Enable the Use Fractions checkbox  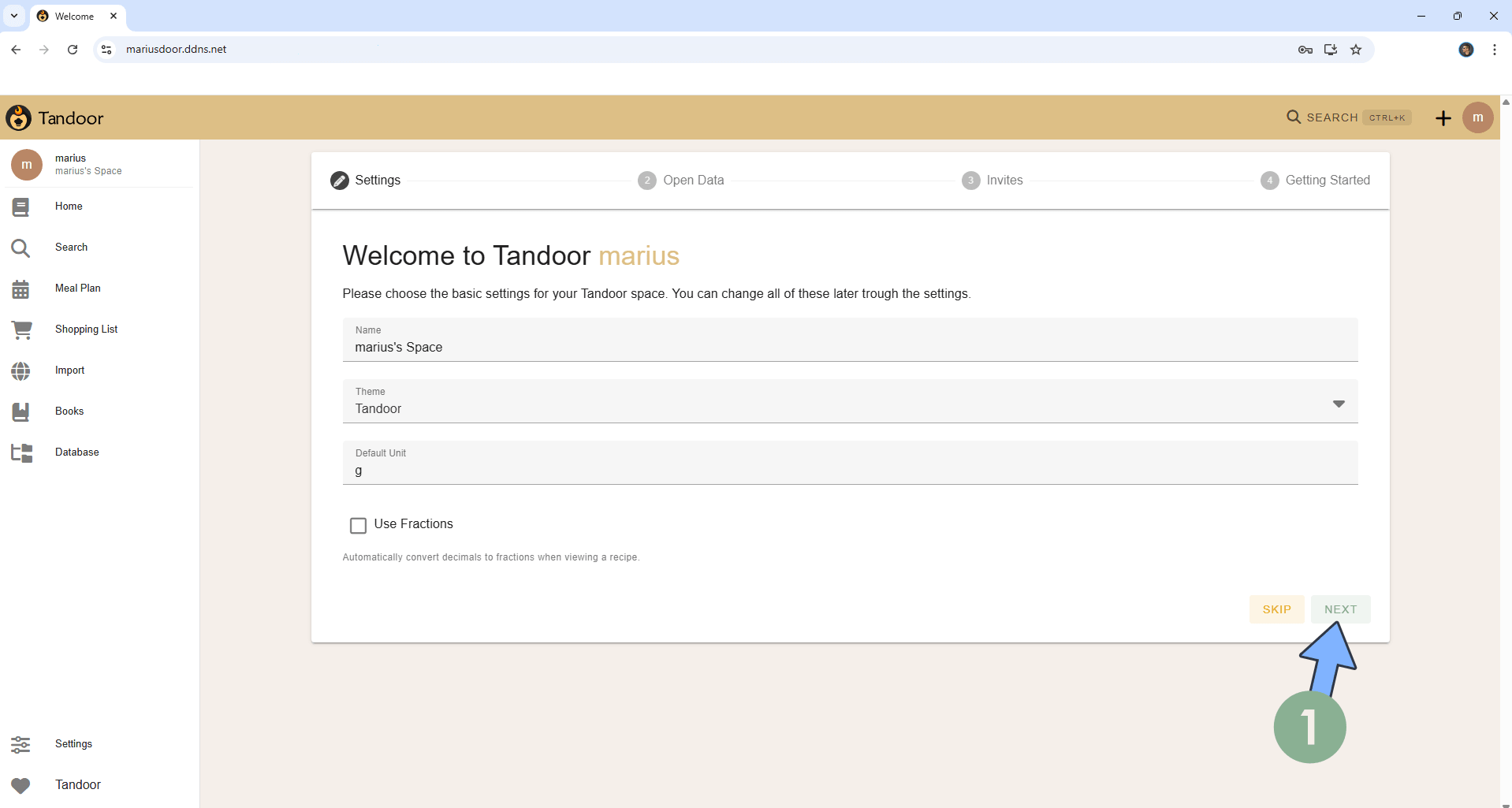pos(358,525)
